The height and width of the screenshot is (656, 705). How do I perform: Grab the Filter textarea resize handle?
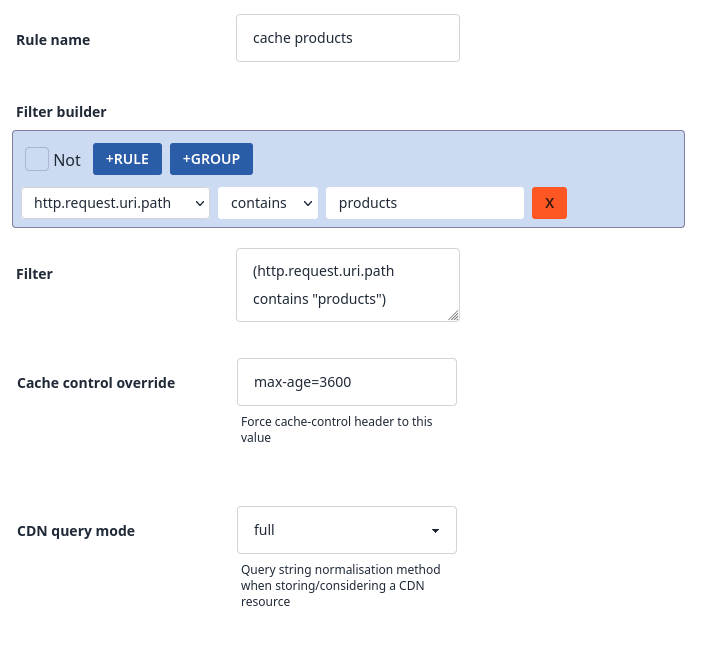click(x=453, y=316)
